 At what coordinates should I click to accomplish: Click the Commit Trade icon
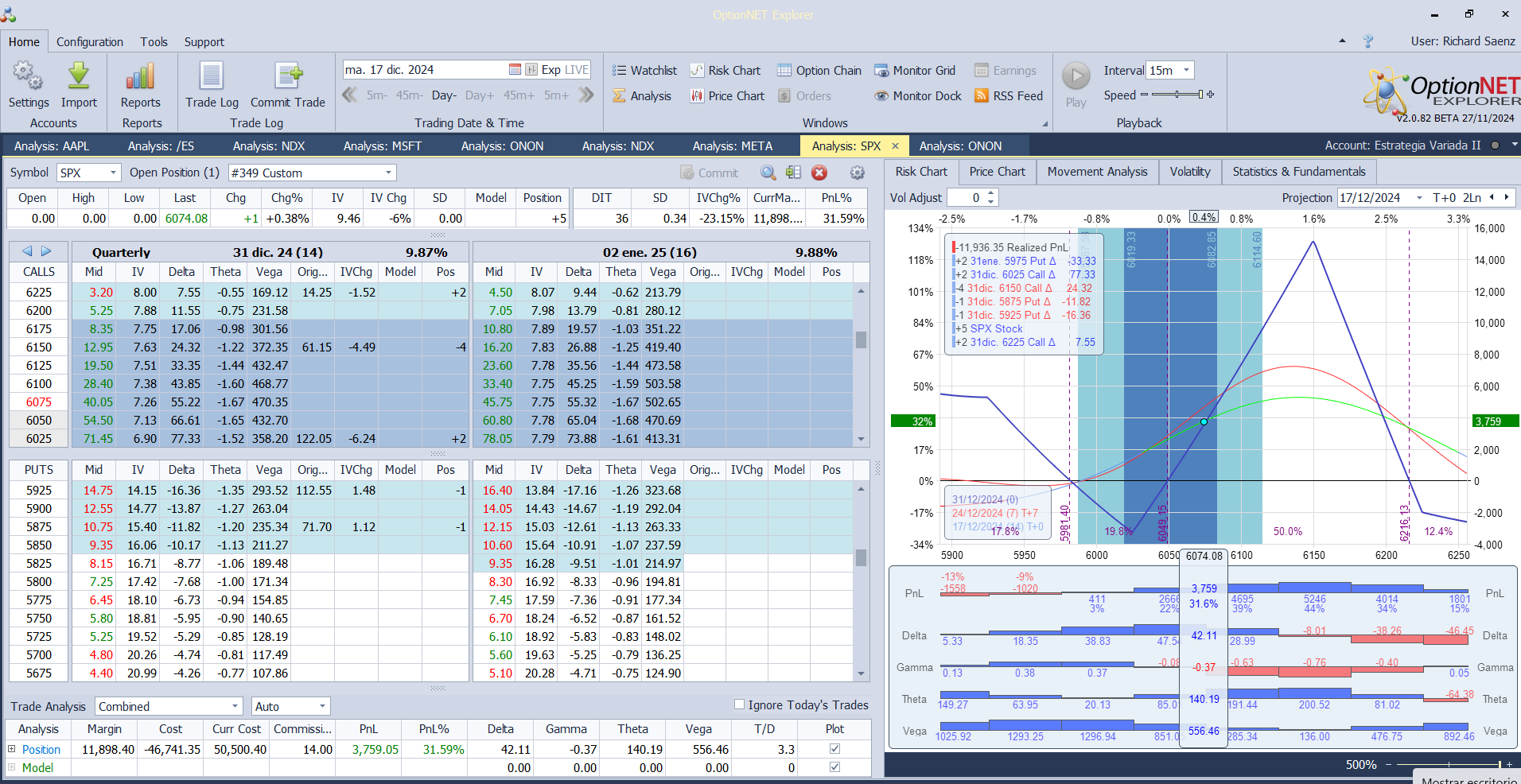pos(288,77)
